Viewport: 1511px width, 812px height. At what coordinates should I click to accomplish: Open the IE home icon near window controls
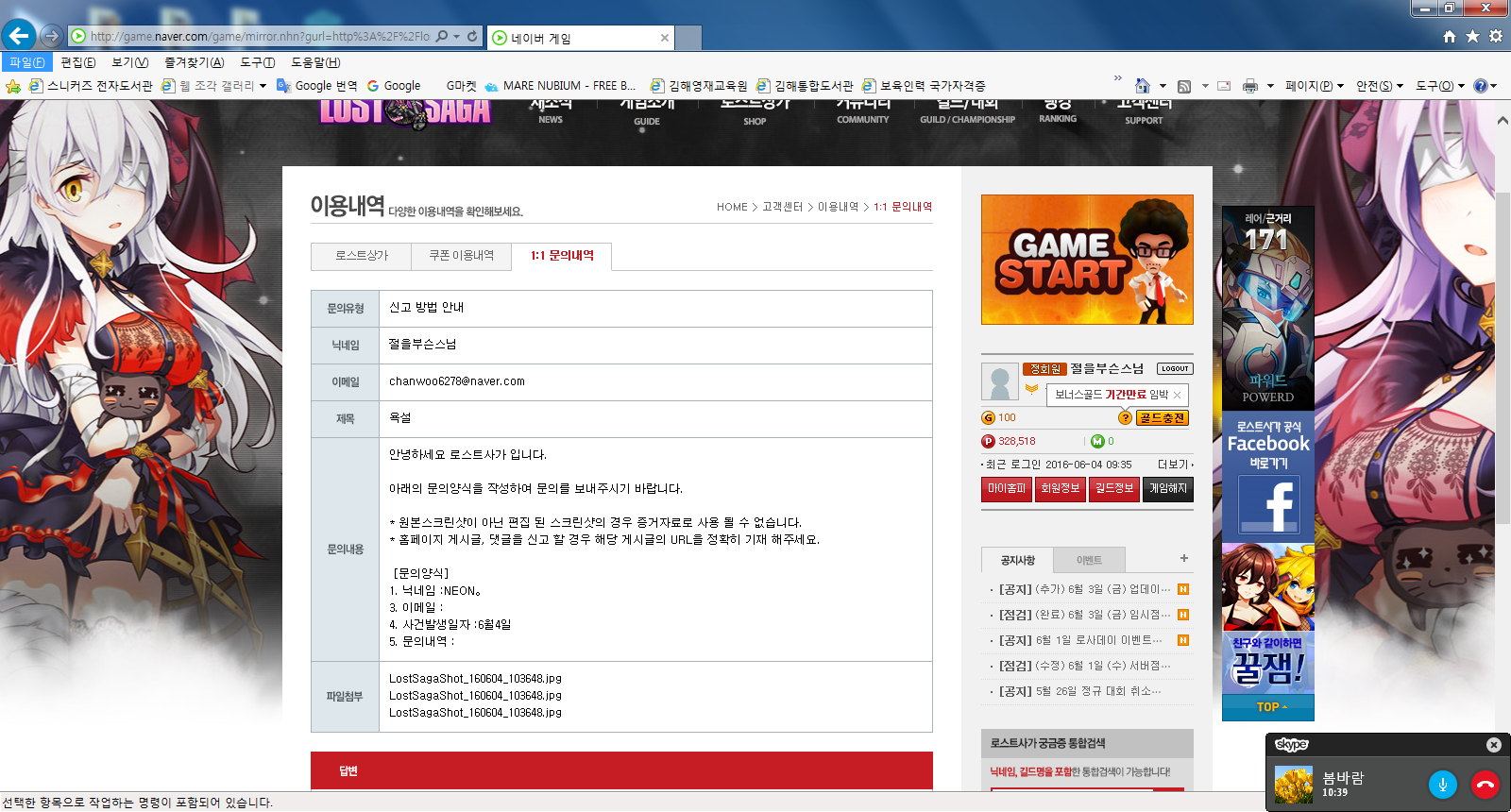(x=1450, y=36)
